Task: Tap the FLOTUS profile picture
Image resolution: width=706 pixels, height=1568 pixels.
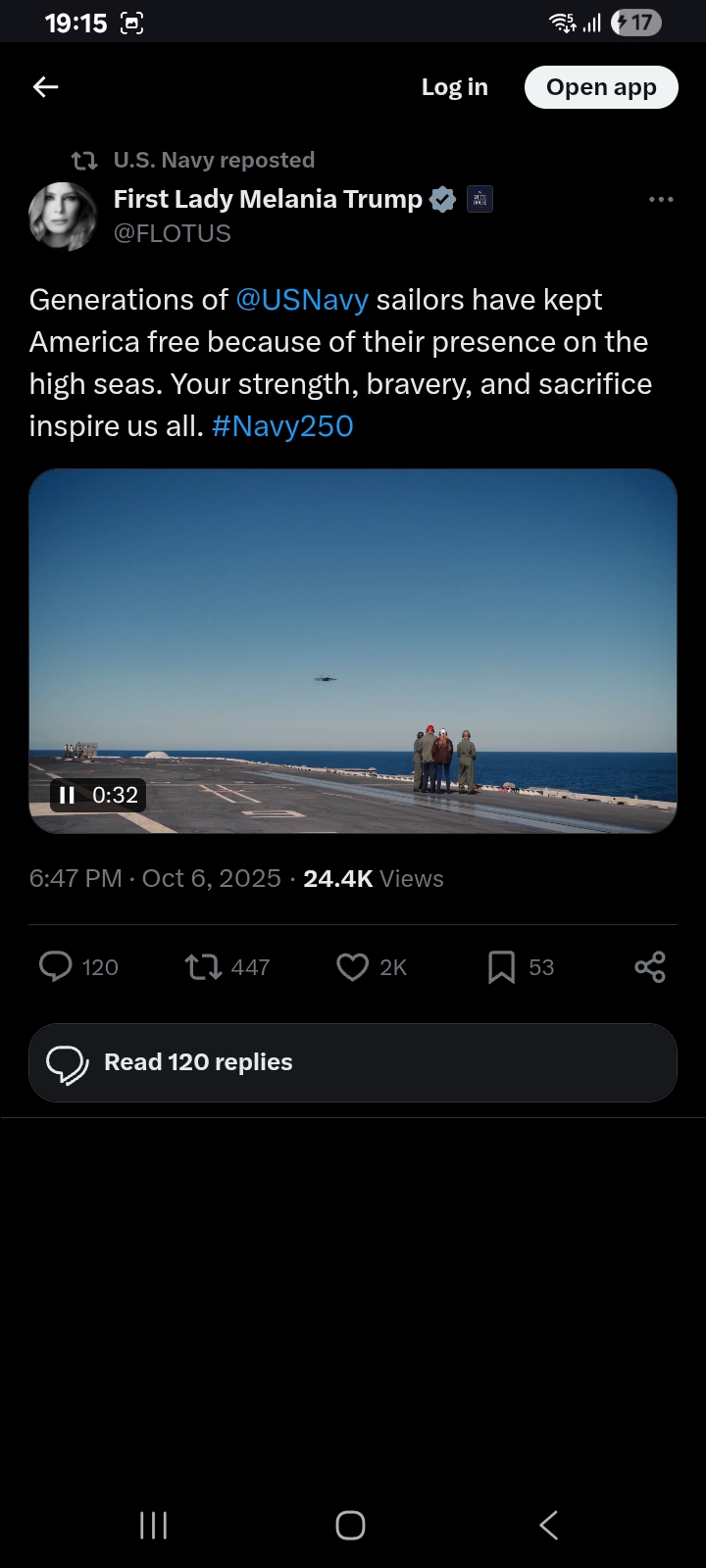Action: click(x=64, y=216)
